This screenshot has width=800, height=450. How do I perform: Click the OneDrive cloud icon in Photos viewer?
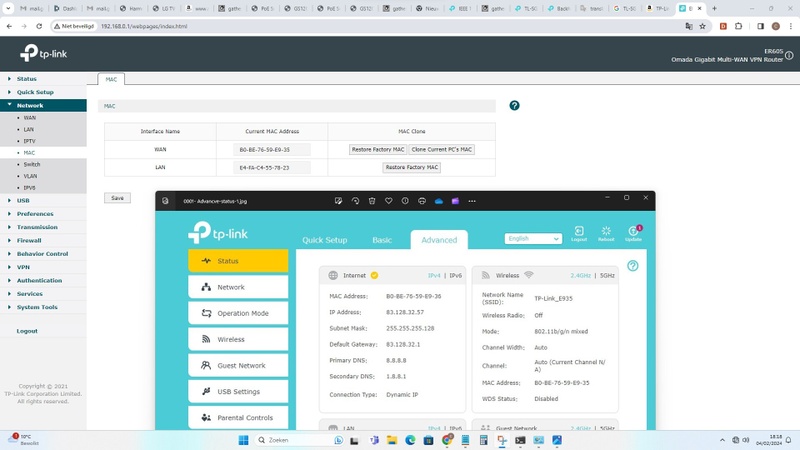tap(439, 201)
